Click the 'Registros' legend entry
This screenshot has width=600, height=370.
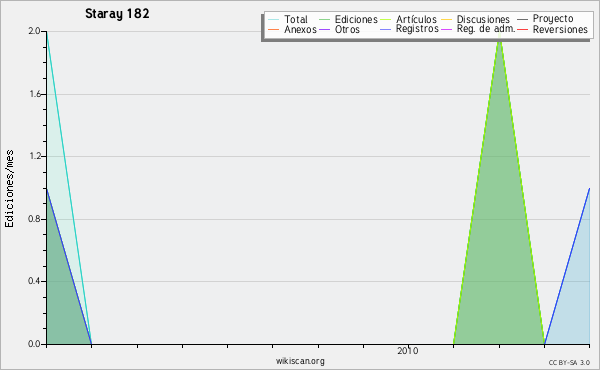pyautogui.click(x=417, y=29)
